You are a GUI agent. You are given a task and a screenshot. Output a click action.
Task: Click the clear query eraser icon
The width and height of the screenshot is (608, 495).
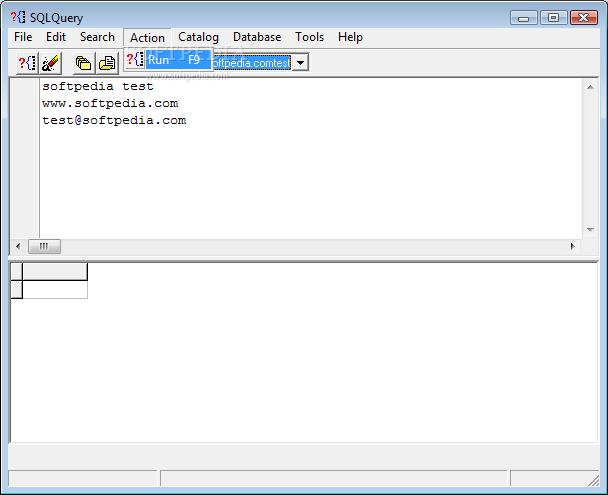click(x=50, y=63)
